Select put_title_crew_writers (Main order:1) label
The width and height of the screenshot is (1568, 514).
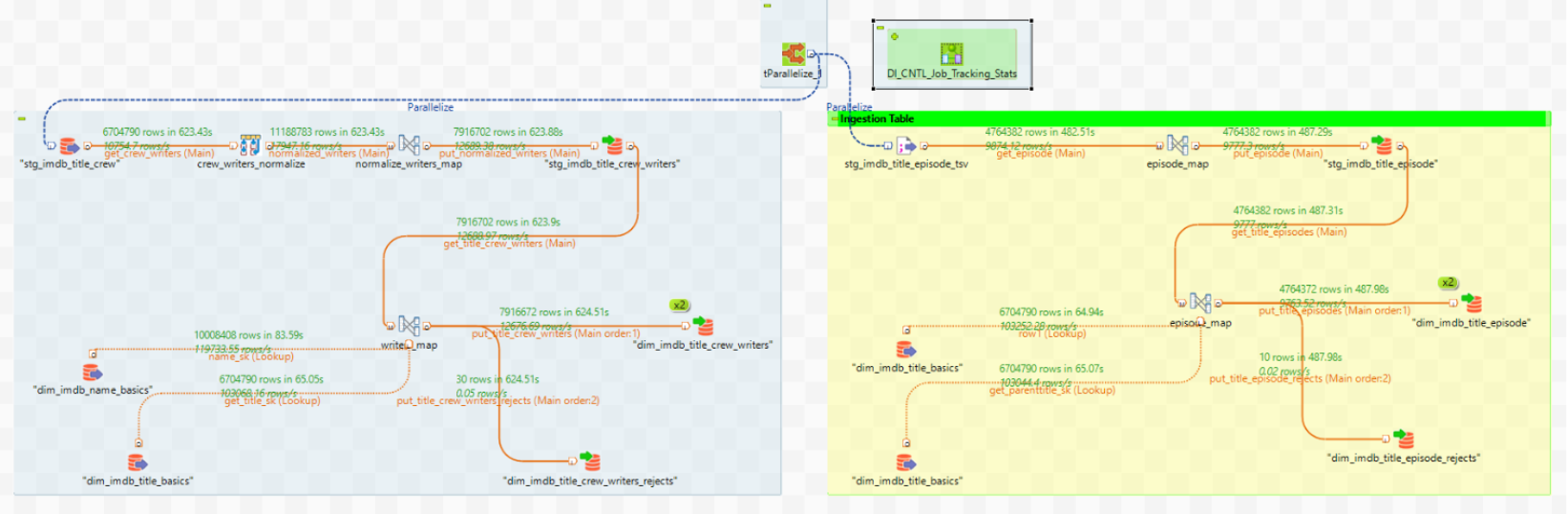pyautogui.click(x=556, y=333)
